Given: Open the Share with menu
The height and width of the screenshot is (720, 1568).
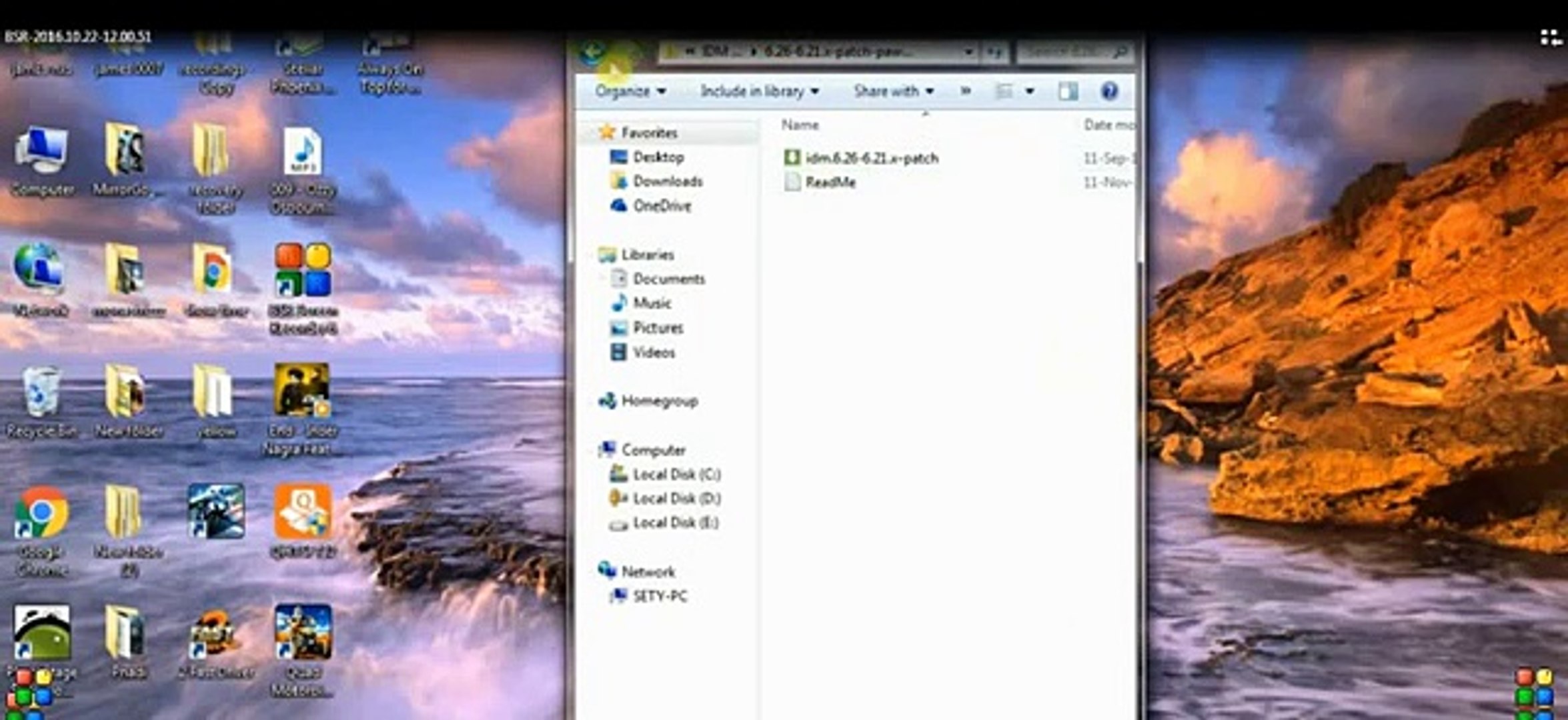Looking at the screenshot, I should click(893, 91).
